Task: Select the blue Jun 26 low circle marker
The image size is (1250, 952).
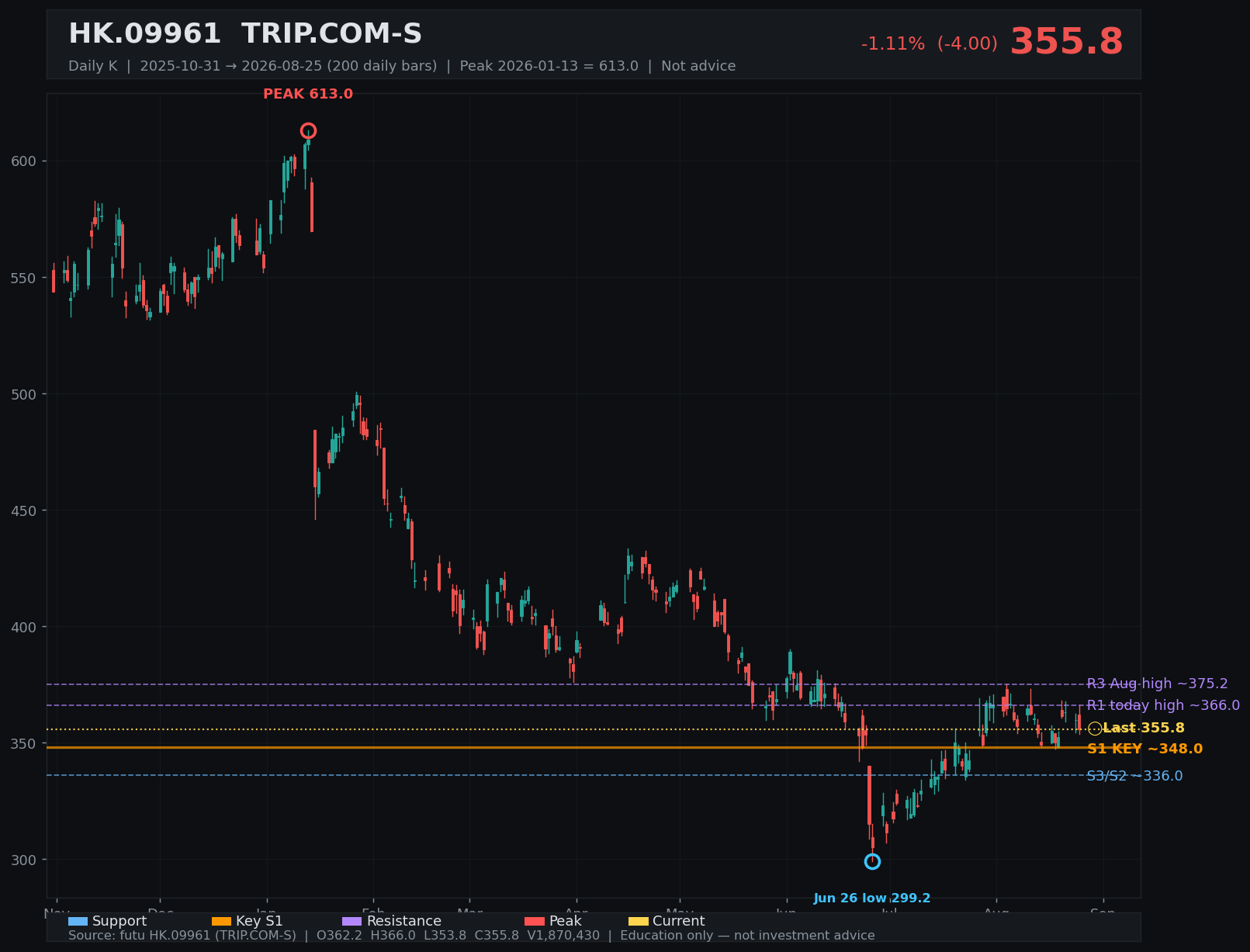Action: coord(872,861)
